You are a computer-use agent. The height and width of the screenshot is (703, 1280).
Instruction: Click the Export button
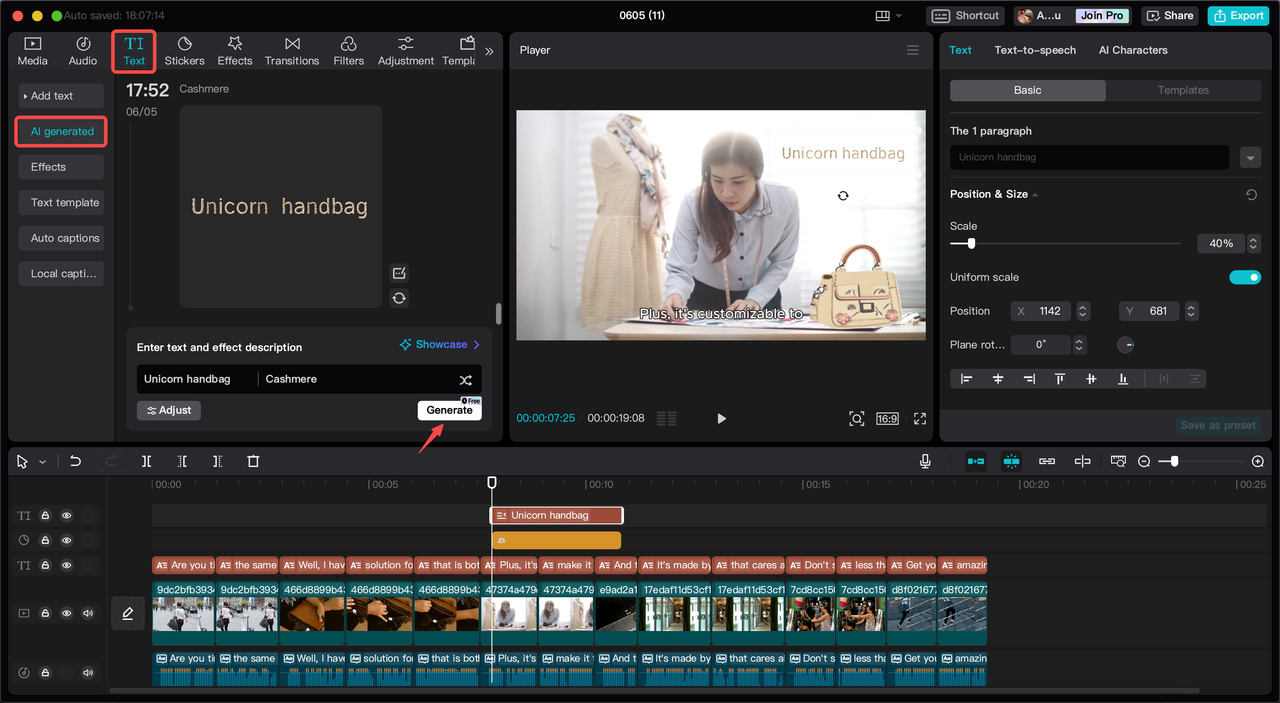coord(1238,15)
